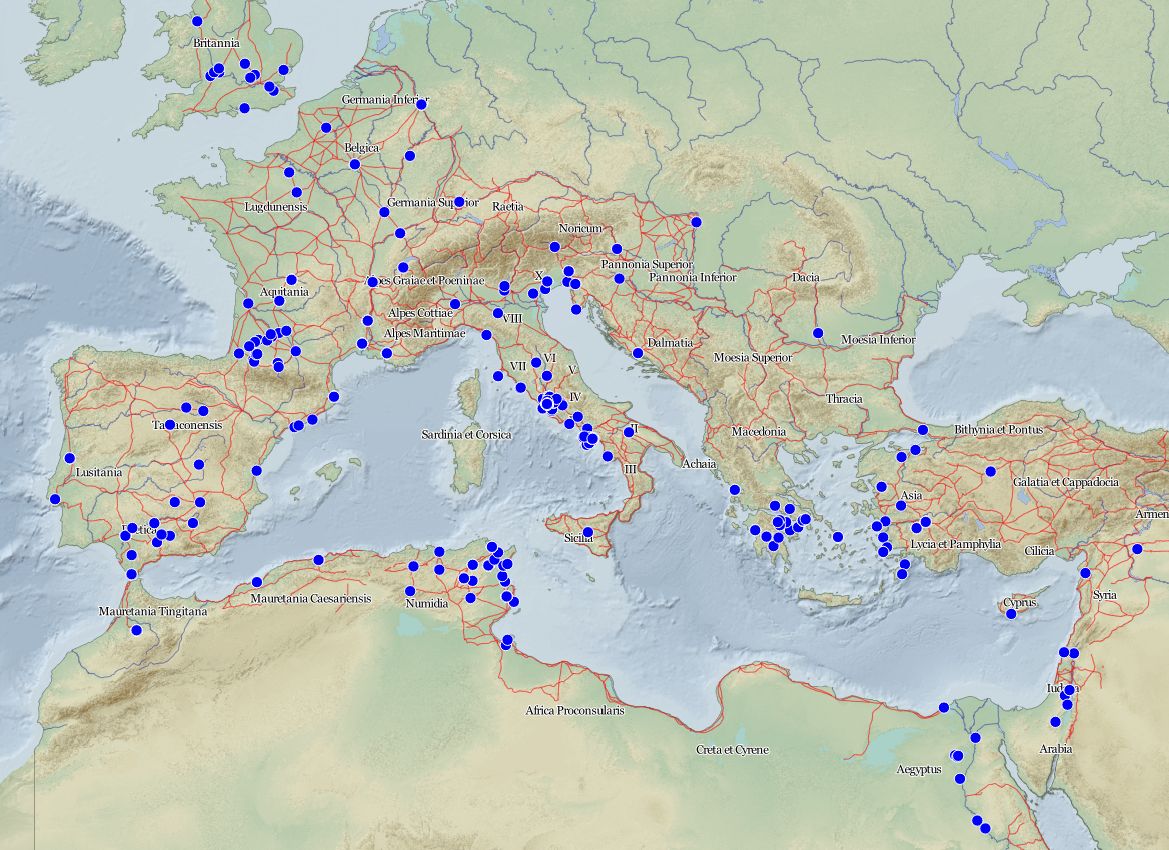Select the marker on Cyprus
The image size is (1169, 850).
coord(1012,613)
